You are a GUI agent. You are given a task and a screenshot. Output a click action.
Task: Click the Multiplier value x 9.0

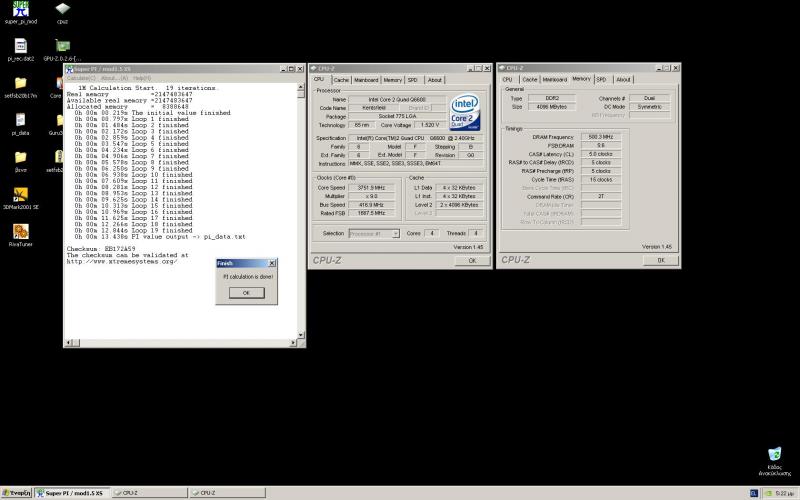(x=371, y=196)
